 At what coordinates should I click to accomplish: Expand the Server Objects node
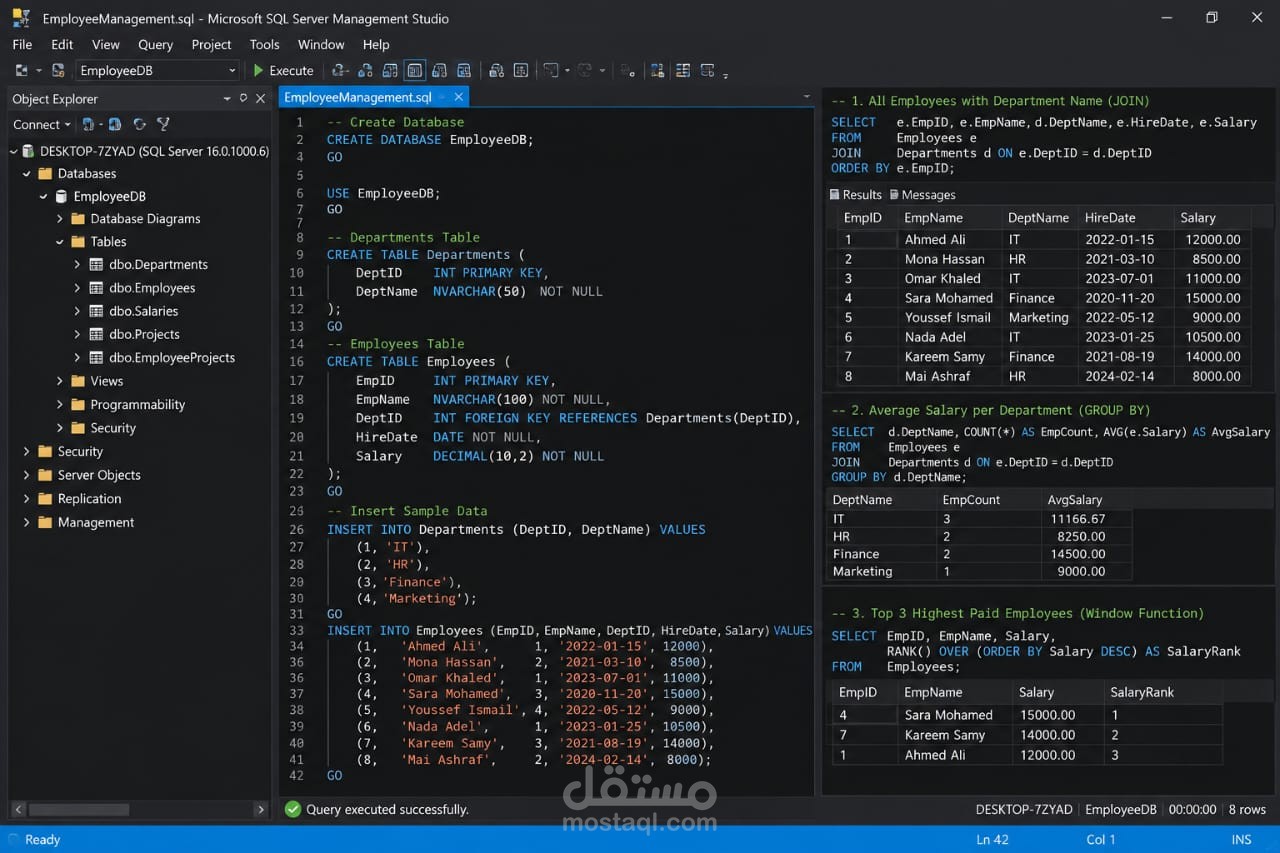27,475
